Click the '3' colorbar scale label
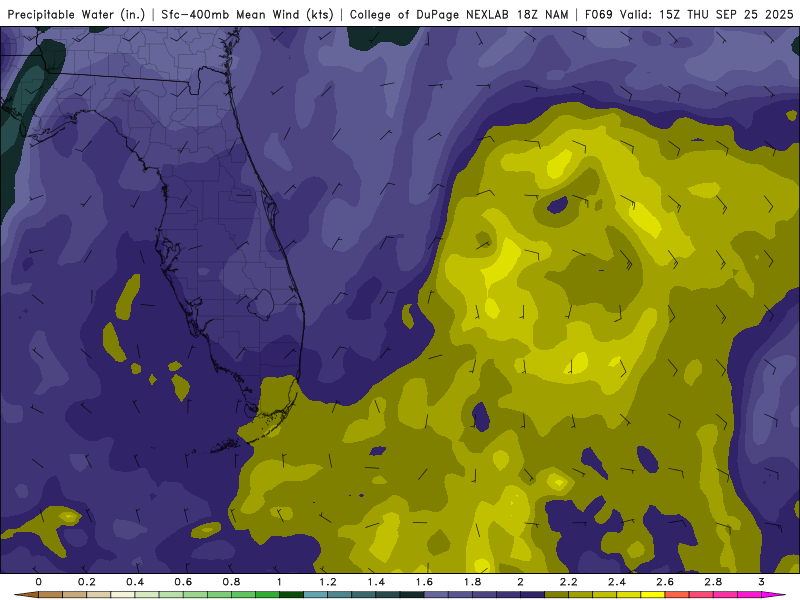Viewport: 800px width, 600px height. coord(761,582)
